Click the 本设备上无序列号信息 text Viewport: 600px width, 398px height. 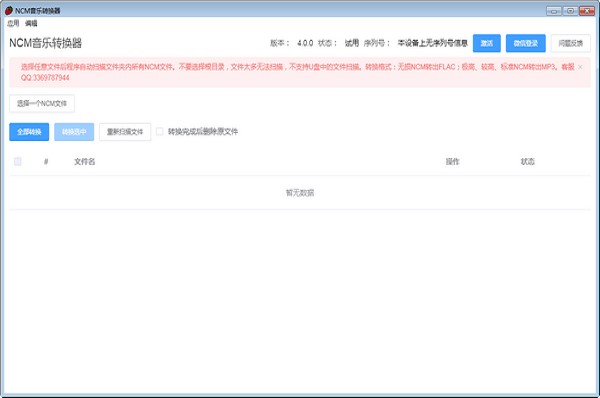tap(433, 43)
